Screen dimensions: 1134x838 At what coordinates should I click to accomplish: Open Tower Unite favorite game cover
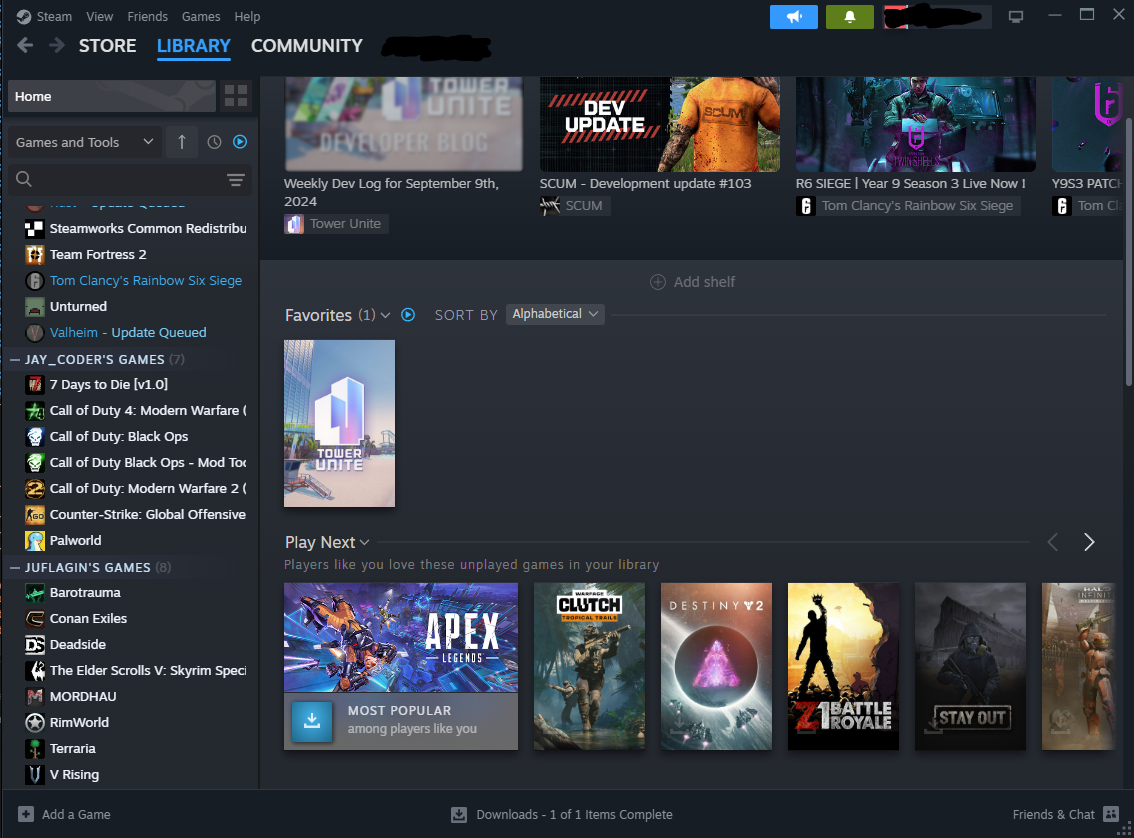point(339,423)
